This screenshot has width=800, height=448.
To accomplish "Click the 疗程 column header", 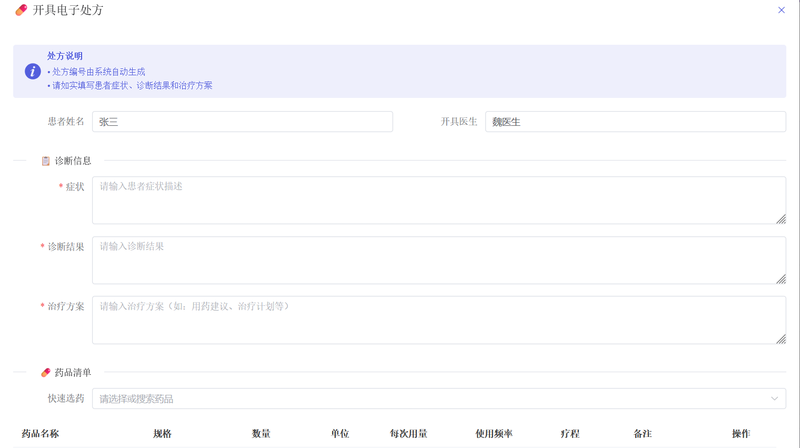I will pos(570,434).
